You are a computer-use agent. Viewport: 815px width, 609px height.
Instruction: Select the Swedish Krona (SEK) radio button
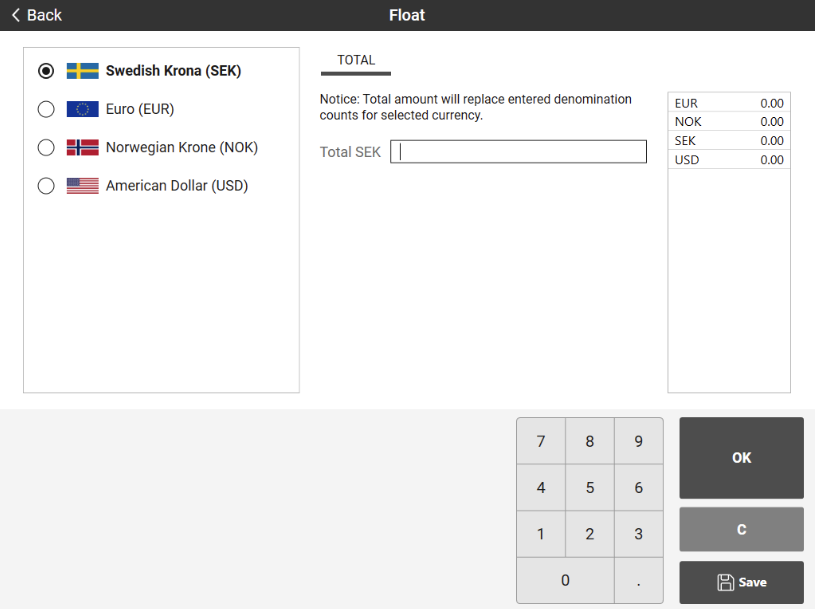[x=45, y=71]
